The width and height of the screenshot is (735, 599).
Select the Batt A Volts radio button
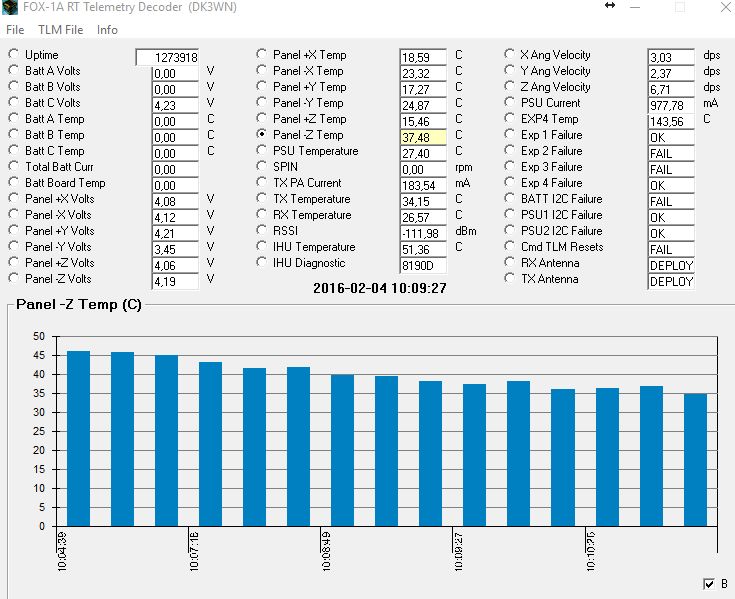pos(14,70)
